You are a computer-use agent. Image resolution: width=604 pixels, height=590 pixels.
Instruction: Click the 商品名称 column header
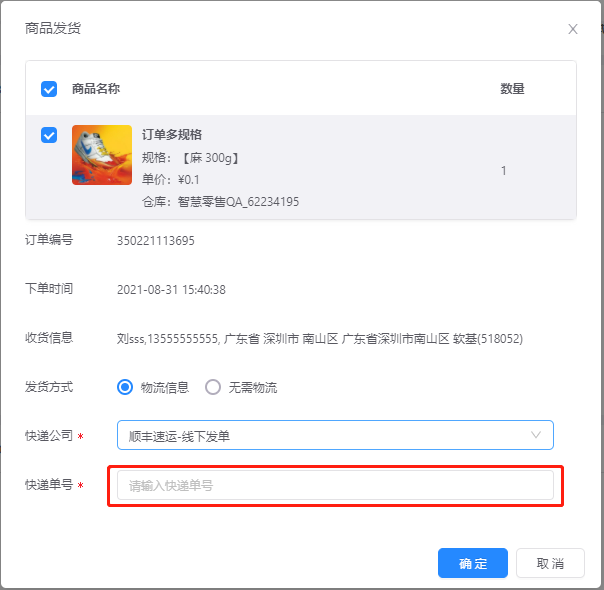[96, 89]
